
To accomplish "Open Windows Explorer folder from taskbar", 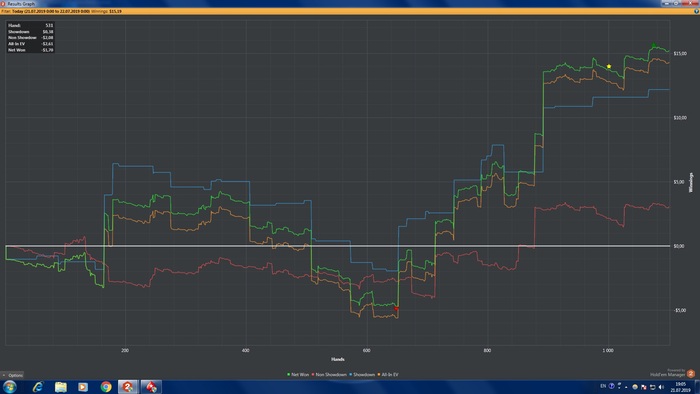I will coord(60,387).
